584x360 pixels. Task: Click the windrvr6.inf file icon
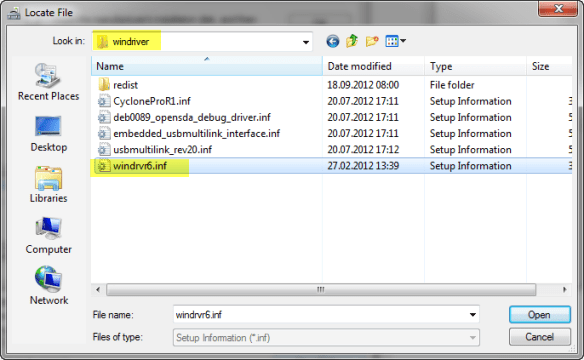(x=104, y=166)
